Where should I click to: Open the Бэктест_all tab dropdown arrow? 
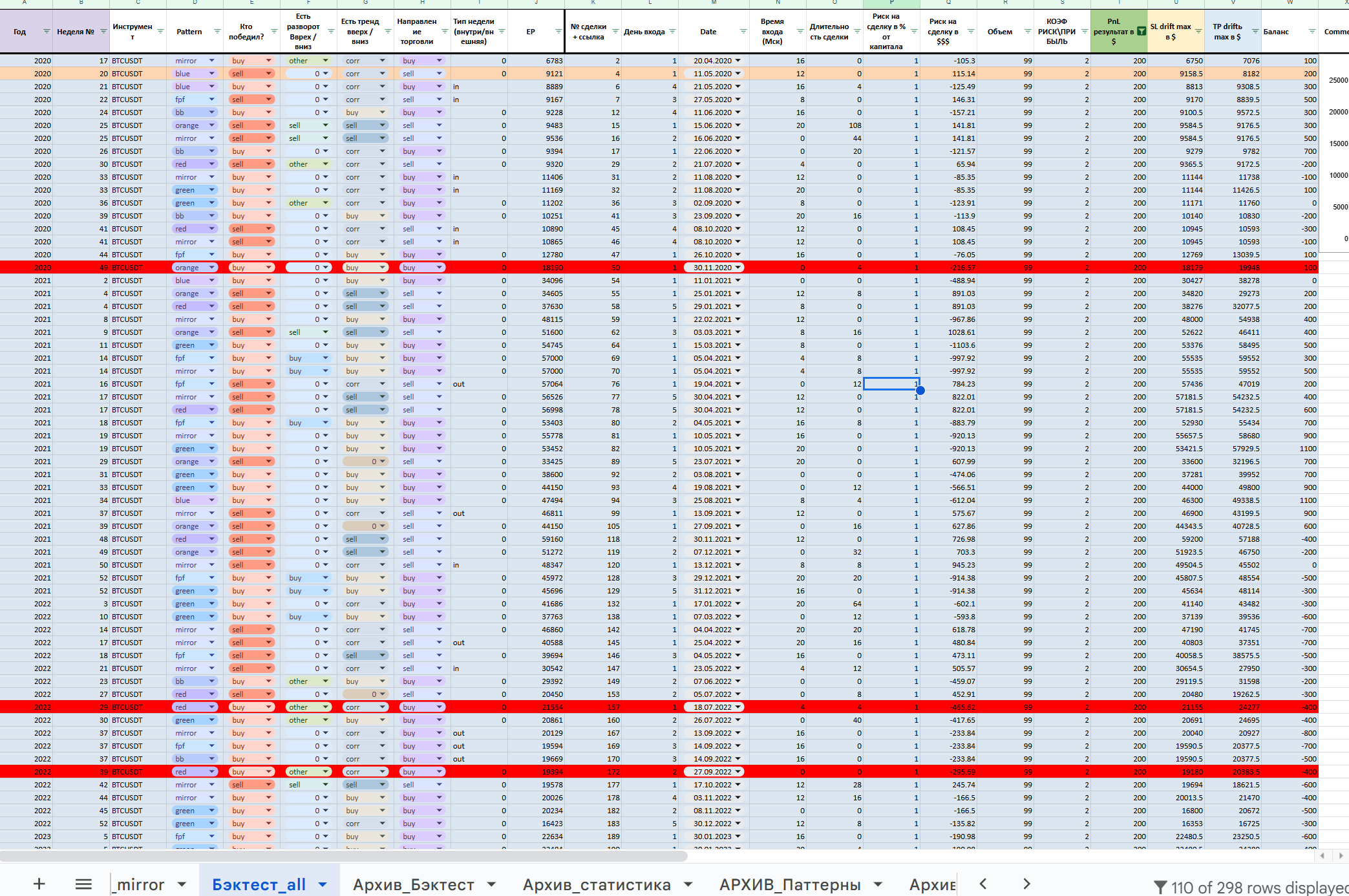pos(322,884)
